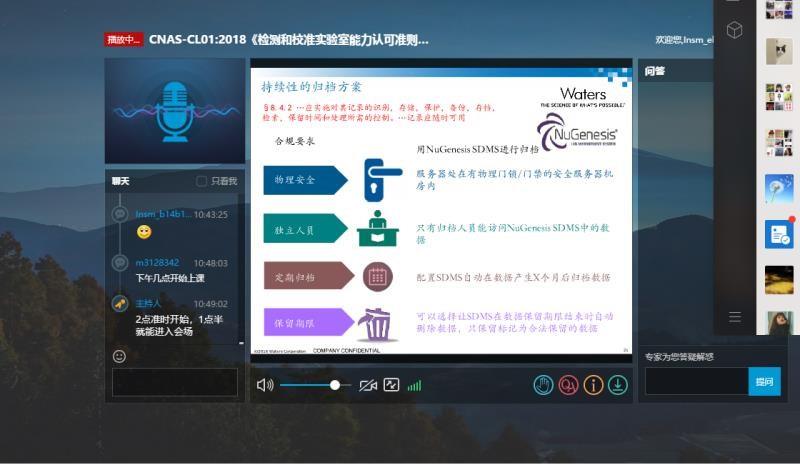This screenshot has width=800, height=465.
Task: Open the Q&A round icon
Action: coord(568,385)
